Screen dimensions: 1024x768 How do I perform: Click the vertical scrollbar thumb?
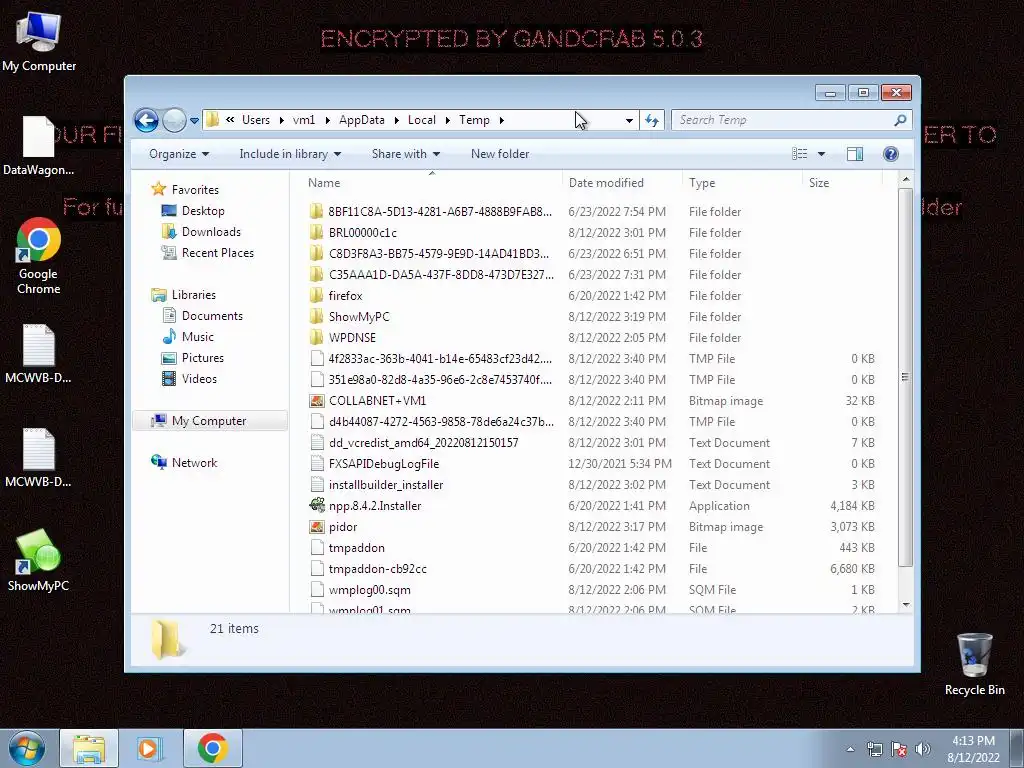click(906, 377)
